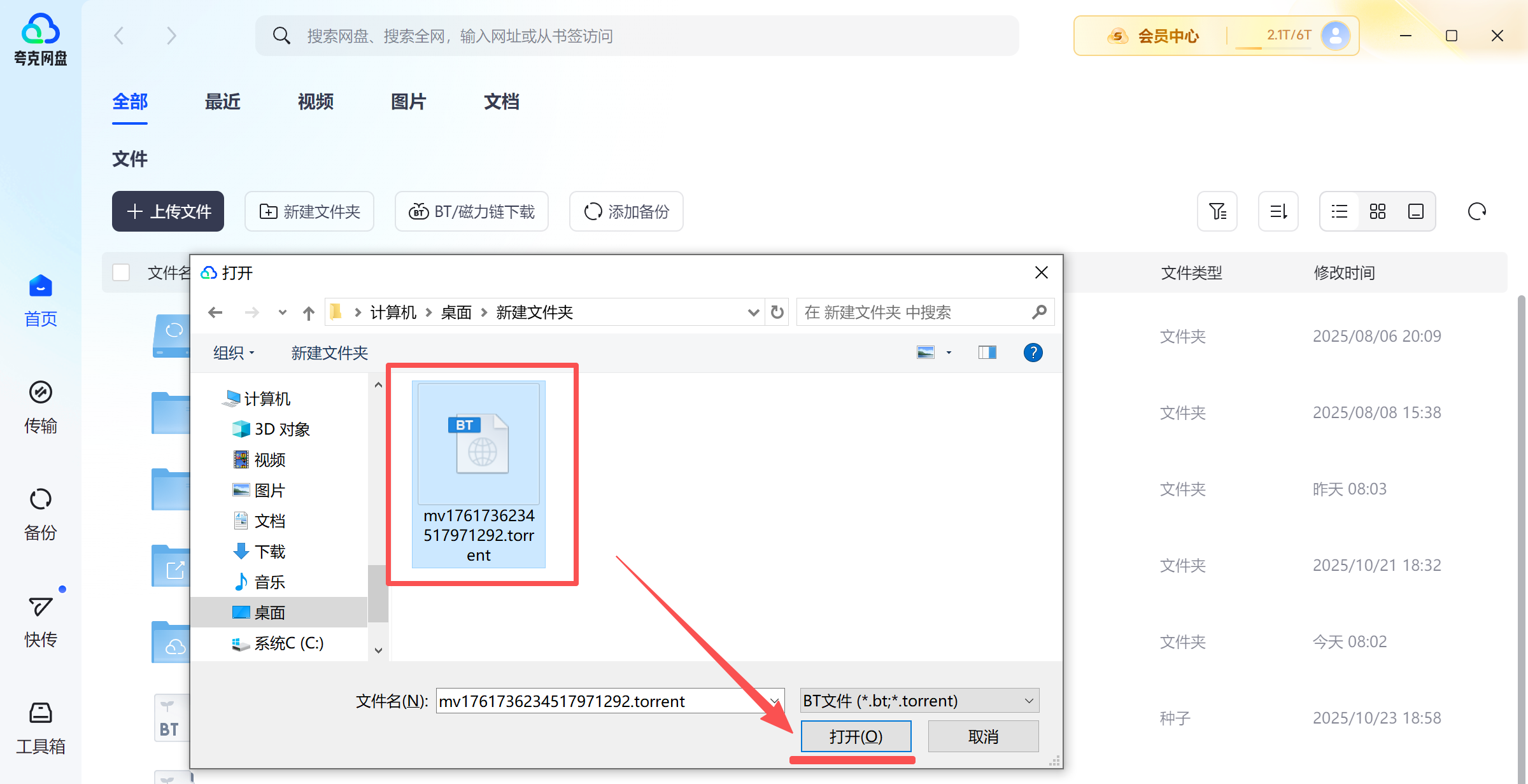Switch to the 文档 tab
Image resolution: width=1528 pixels, height=784 pixels.
[x=501, y=102]
